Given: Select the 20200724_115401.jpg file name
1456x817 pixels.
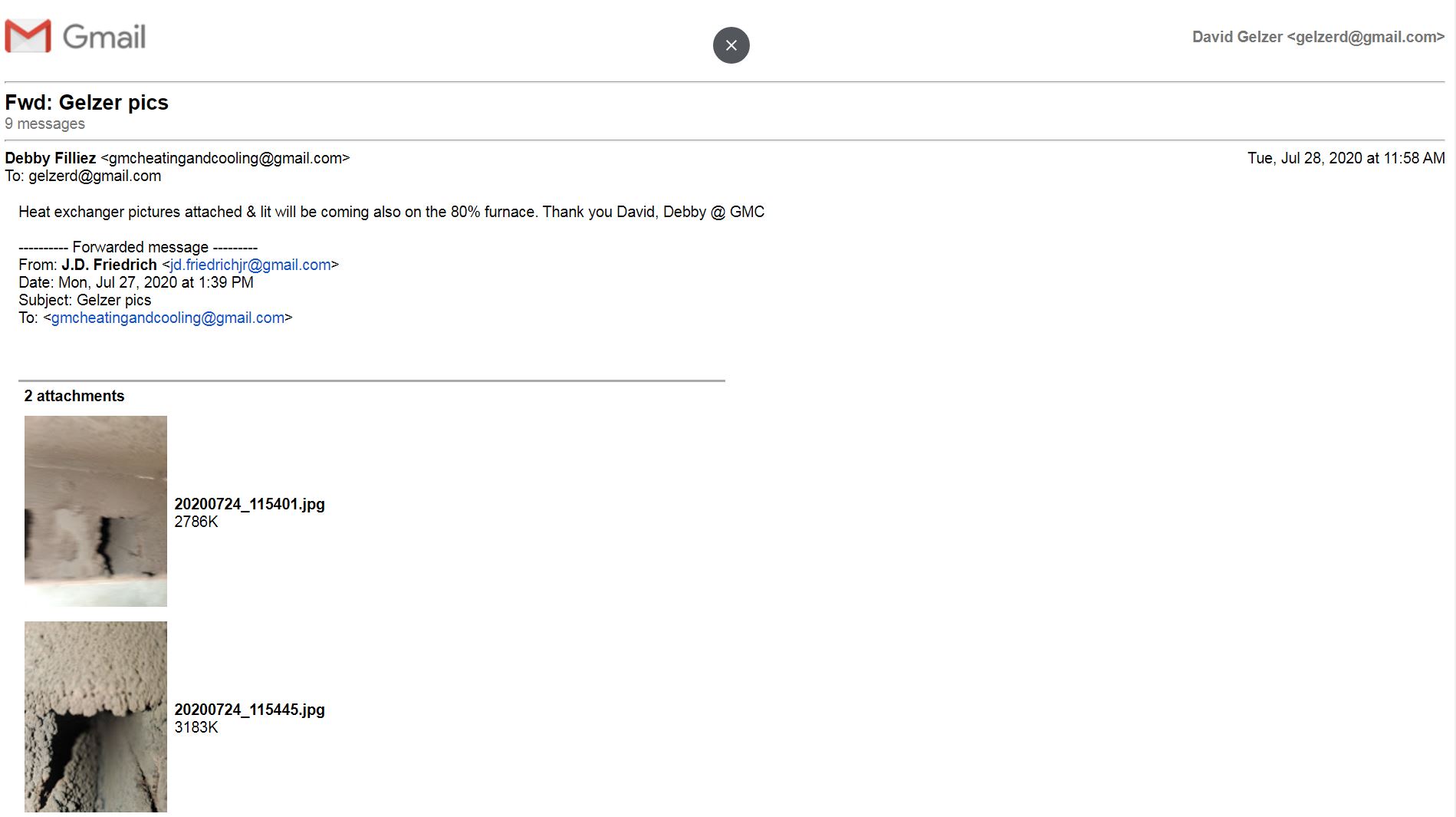Looking at the screenshot, I should pos(249,504).
